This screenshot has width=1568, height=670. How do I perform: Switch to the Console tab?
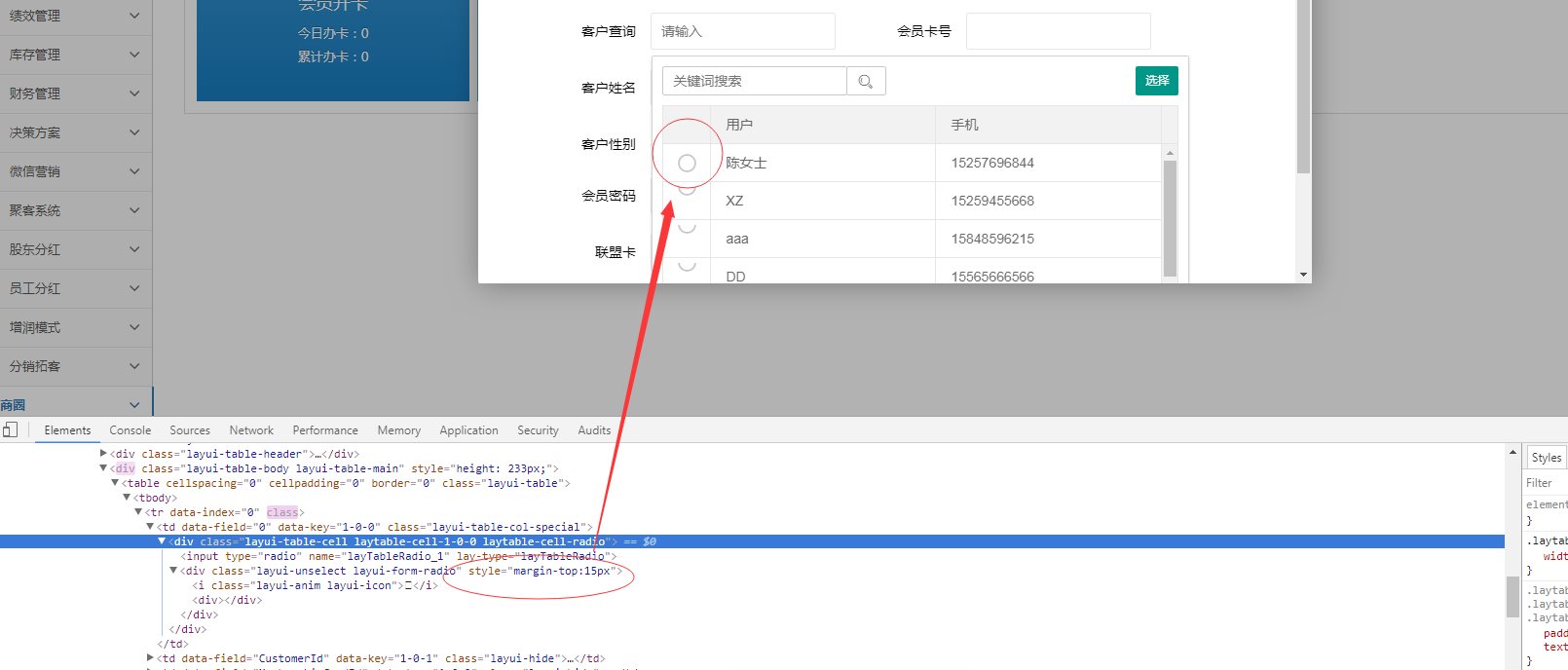click(130, 430)
